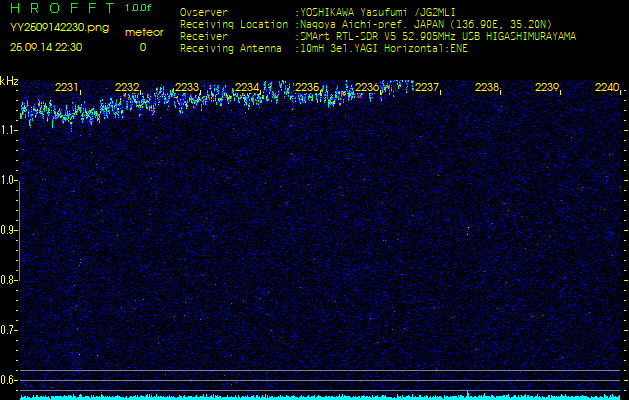Image resolution: width=629 pixels, height=400 pixels.
Task: Click the 2237 time marker
Action: tap(427, 87)
